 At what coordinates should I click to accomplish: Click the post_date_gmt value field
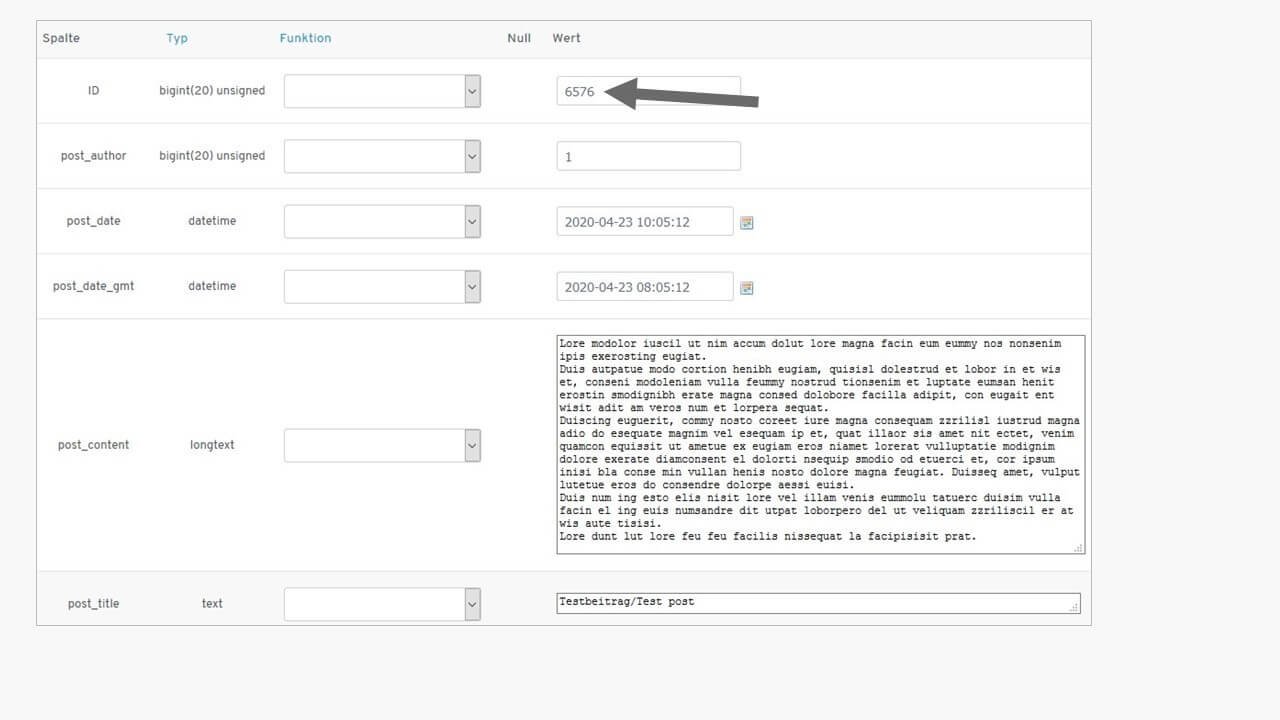(645, 286)
